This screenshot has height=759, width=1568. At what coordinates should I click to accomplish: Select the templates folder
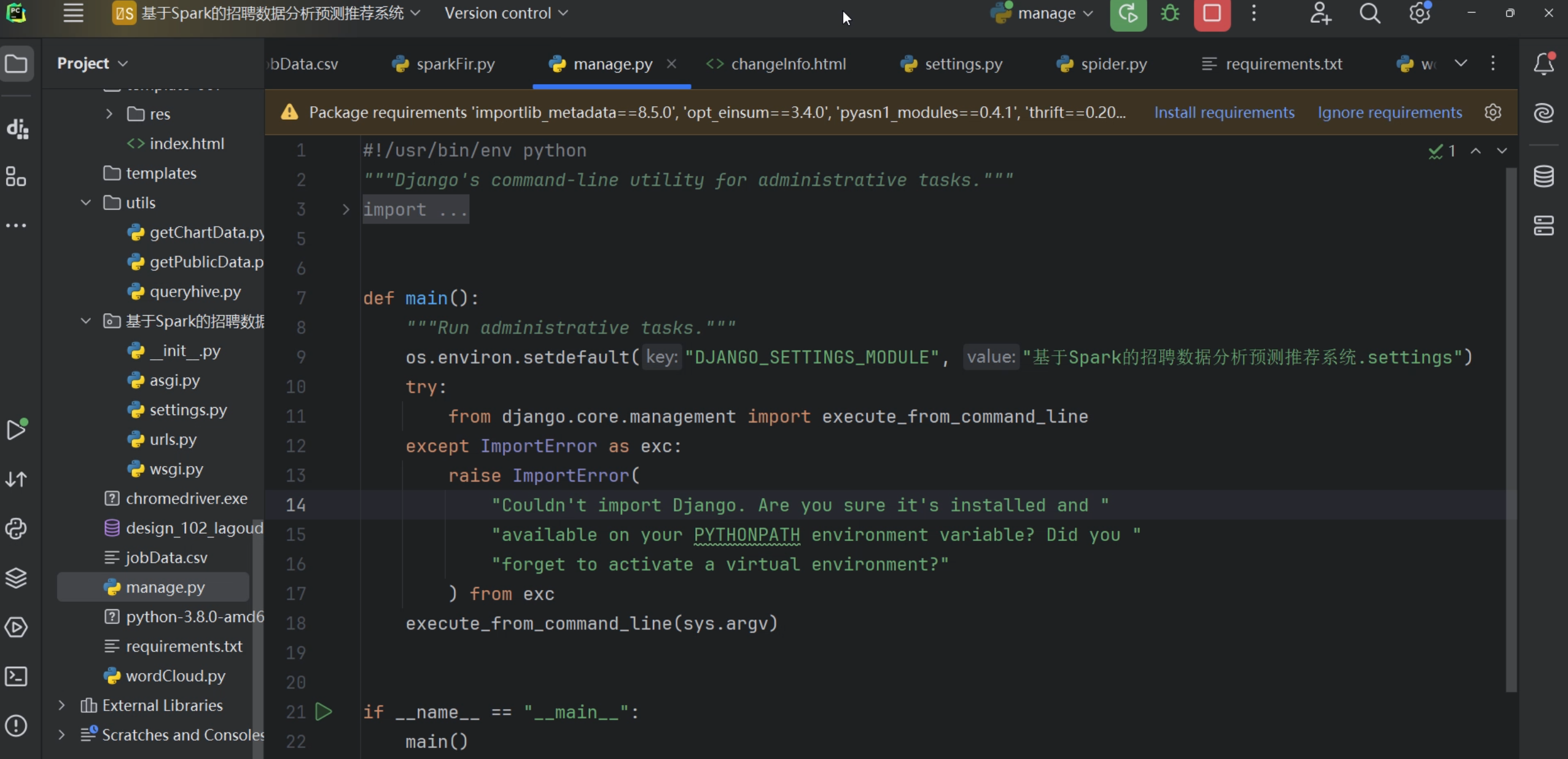coord(161,173)
